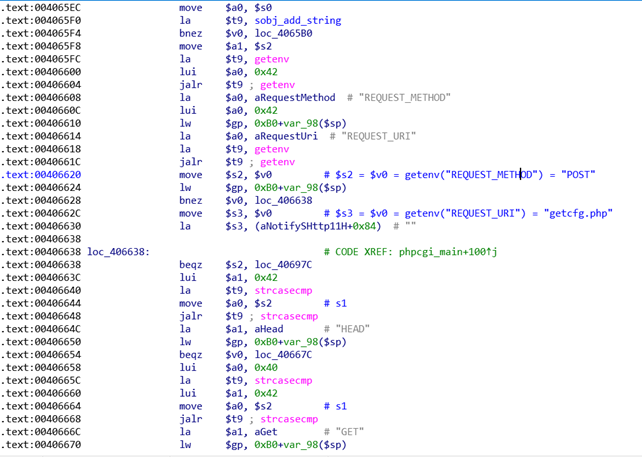Click the aRequestUri string reference
This screenshot has width=642, height=457.
point(286,136)
